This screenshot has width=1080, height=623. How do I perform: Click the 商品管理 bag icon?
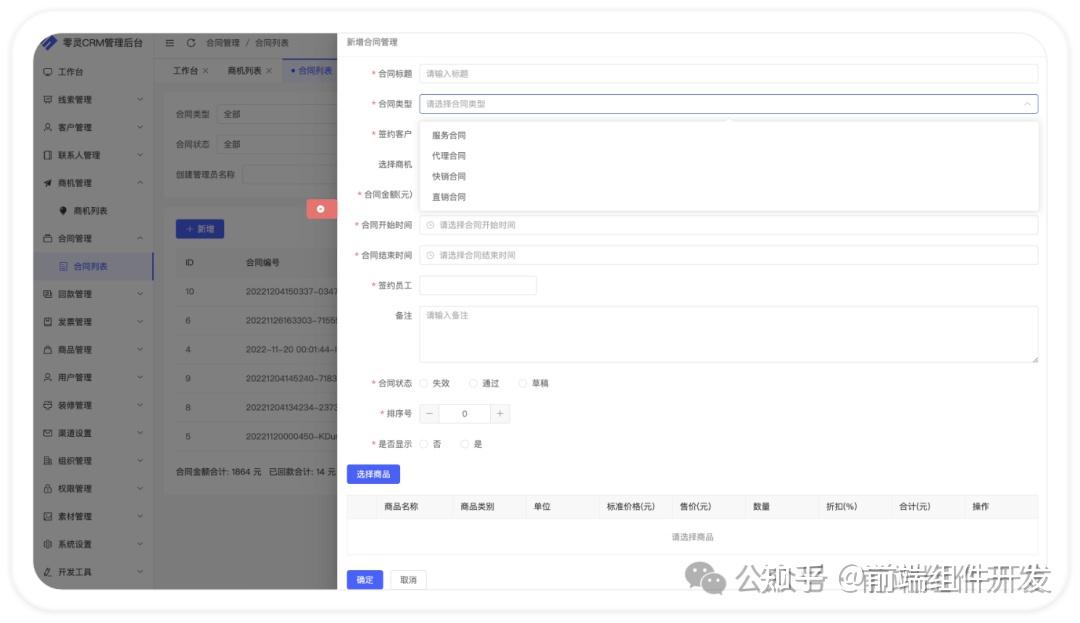tap(48, 350)
